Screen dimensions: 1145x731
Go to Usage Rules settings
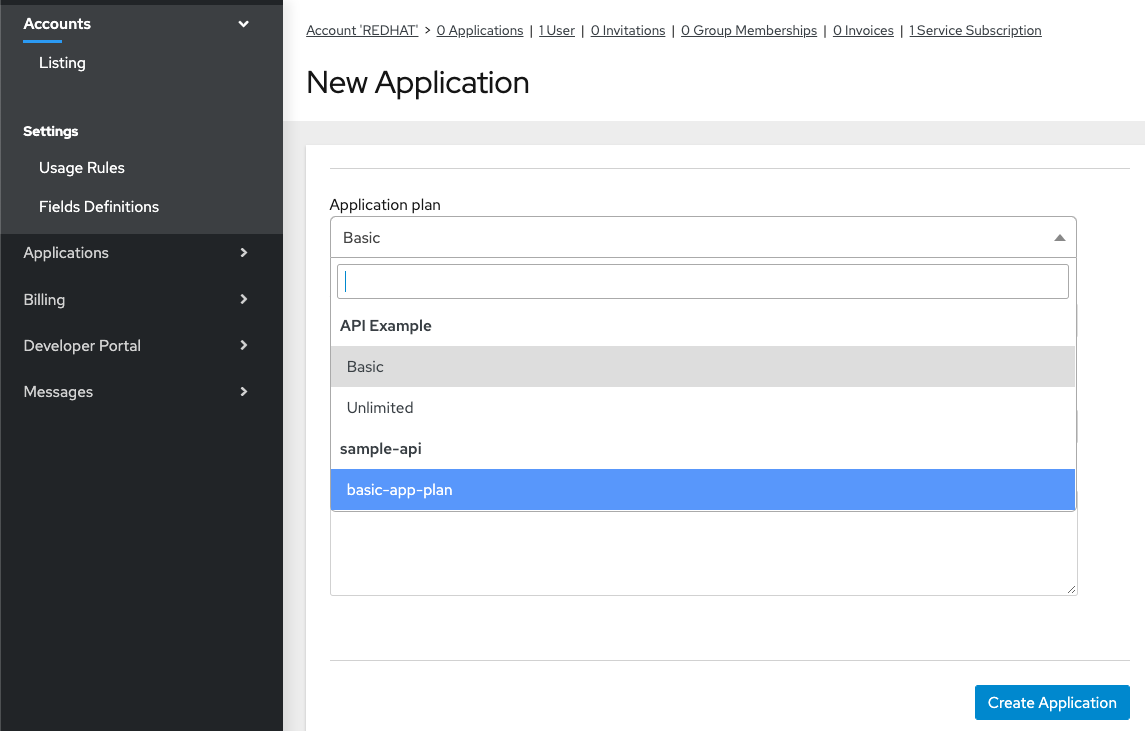pos(82,168)
